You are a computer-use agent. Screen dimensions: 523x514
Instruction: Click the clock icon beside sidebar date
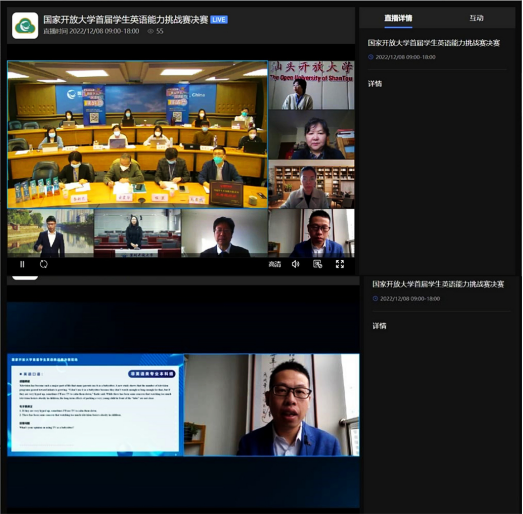[370, 57]
